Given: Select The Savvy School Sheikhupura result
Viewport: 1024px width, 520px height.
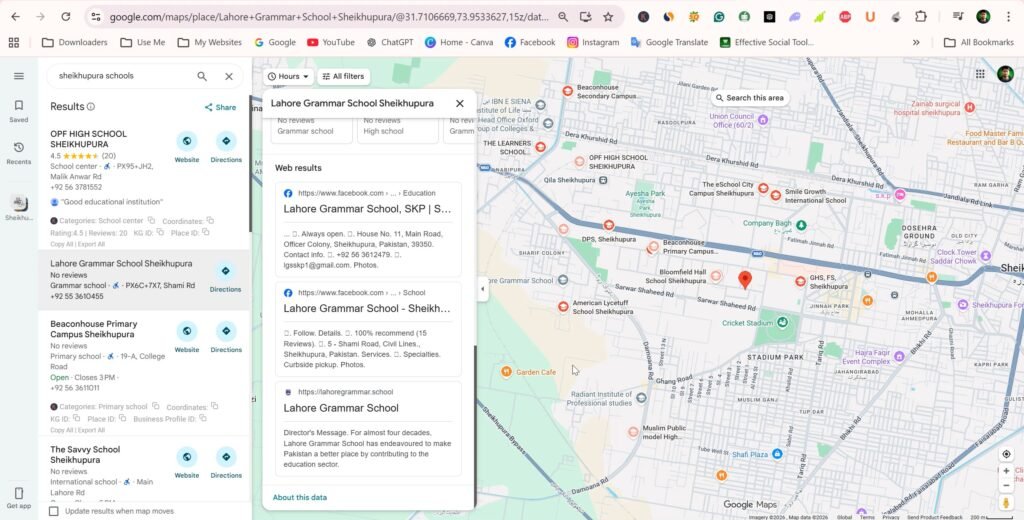Looking at the screenshot, I should tap(86, 455).
